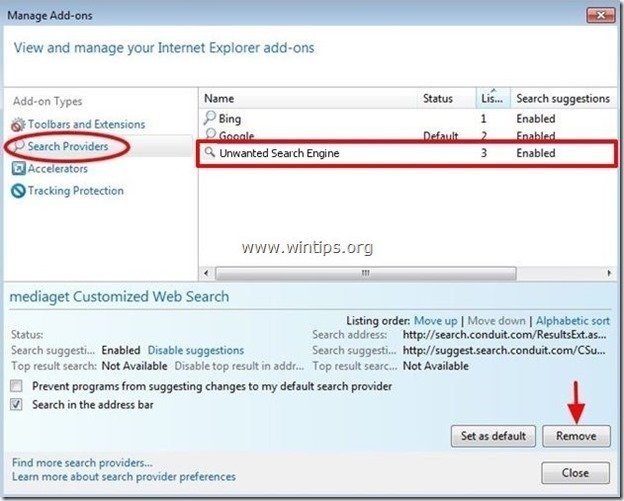
Task: Click the suggest.search.conduit.com address value
Action: pyautogui.click(x=504, y=350)
